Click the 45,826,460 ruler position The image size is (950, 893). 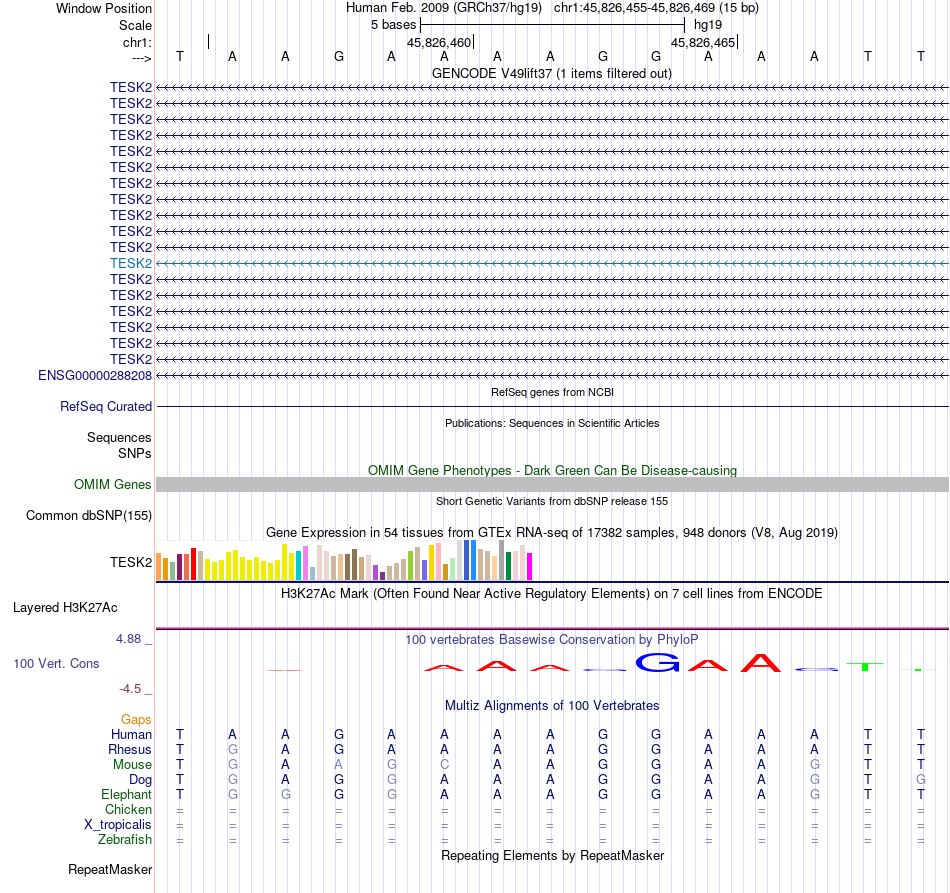point(439,42)
